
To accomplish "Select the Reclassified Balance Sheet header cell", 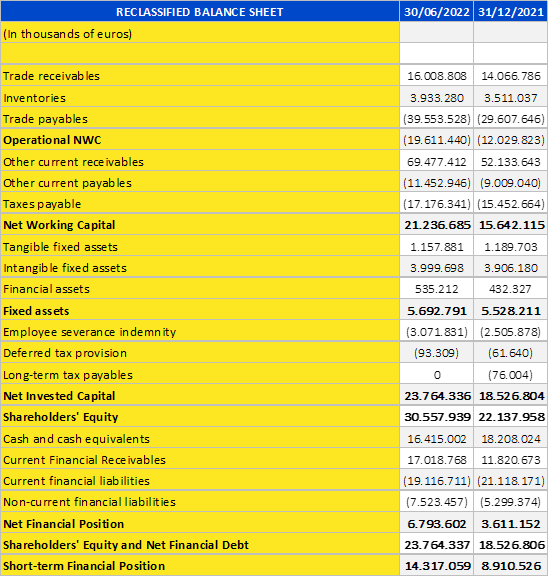I will coord(200,11).
